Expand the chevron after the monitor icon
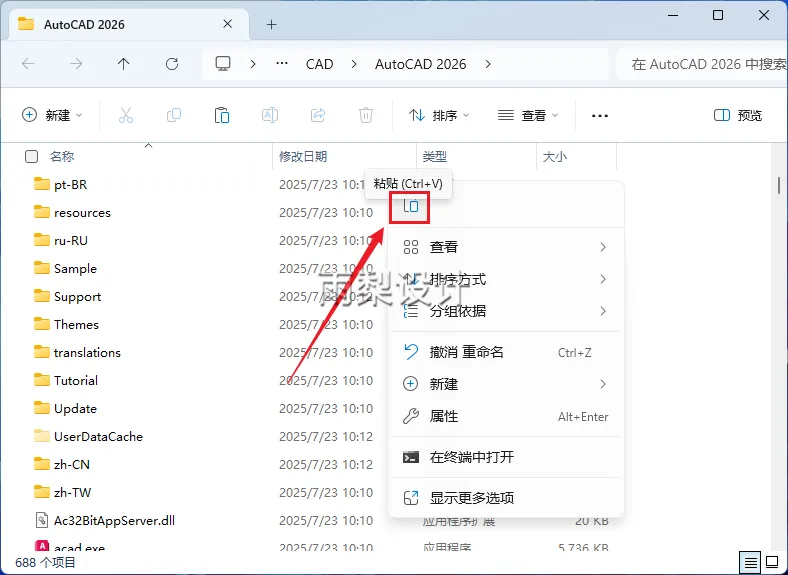Viewport: 788px width, 575px height. (253, 64)
